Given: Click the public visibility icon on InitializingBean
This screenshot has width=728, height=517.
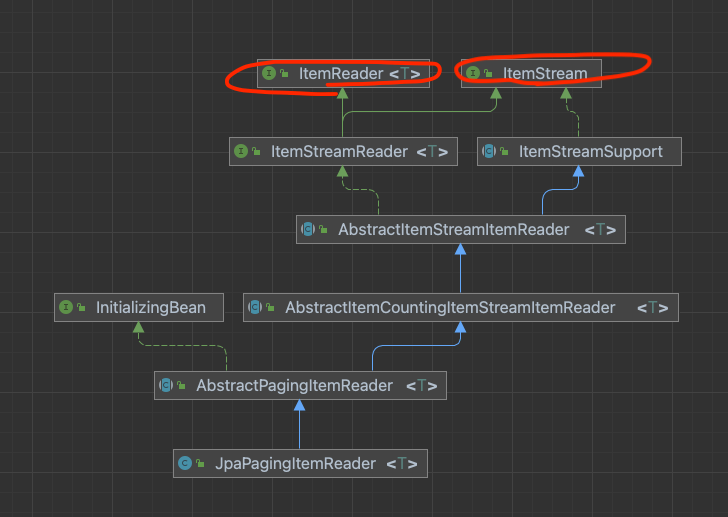Looking at the screenshot, I should coord(81,308).
